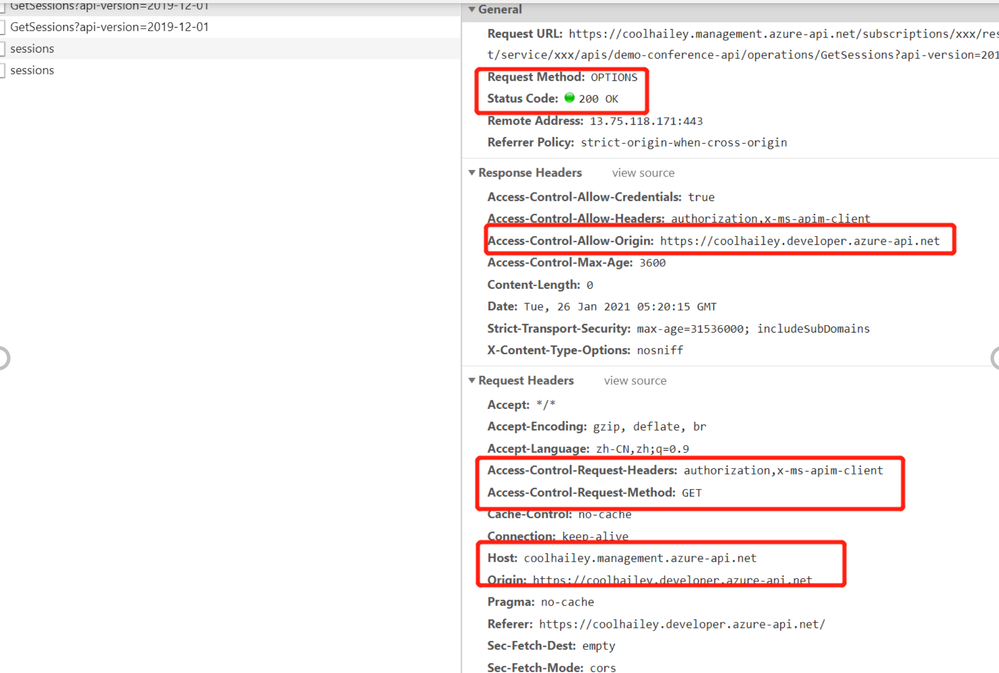The height and width of the screenshot is (673, 999).
Task: Click the Access-Control-Max-Age value 3600
Action: tap(652, 263)
